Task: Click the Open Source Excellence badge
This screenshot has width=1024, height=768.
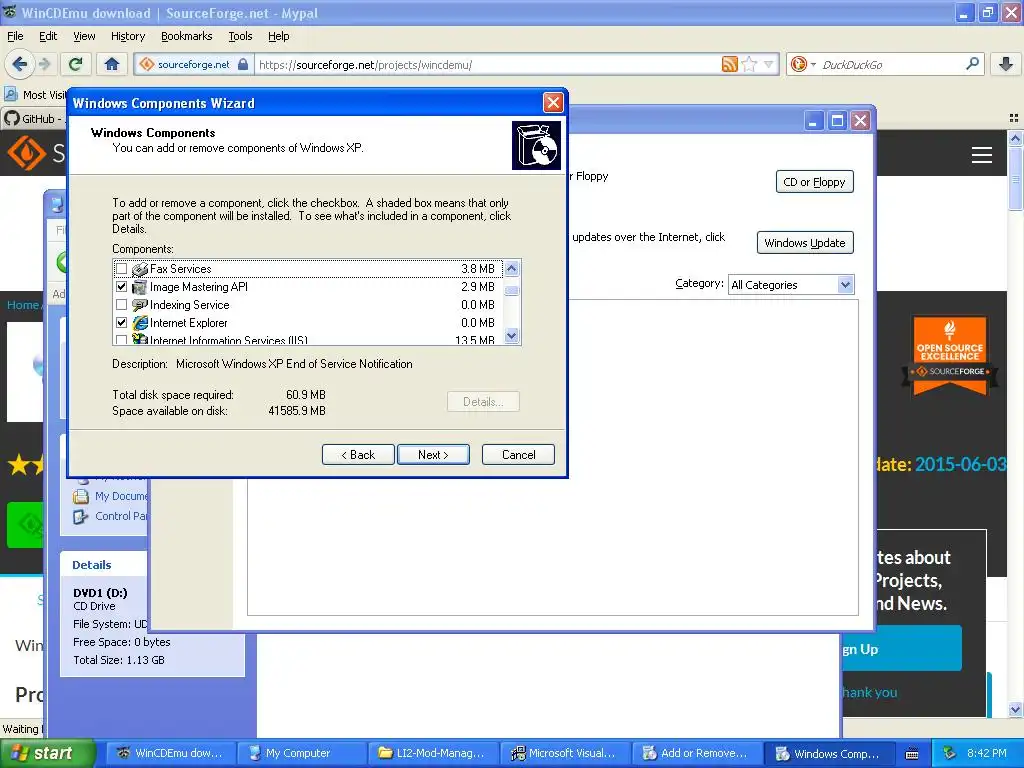Action: (950, 356)
